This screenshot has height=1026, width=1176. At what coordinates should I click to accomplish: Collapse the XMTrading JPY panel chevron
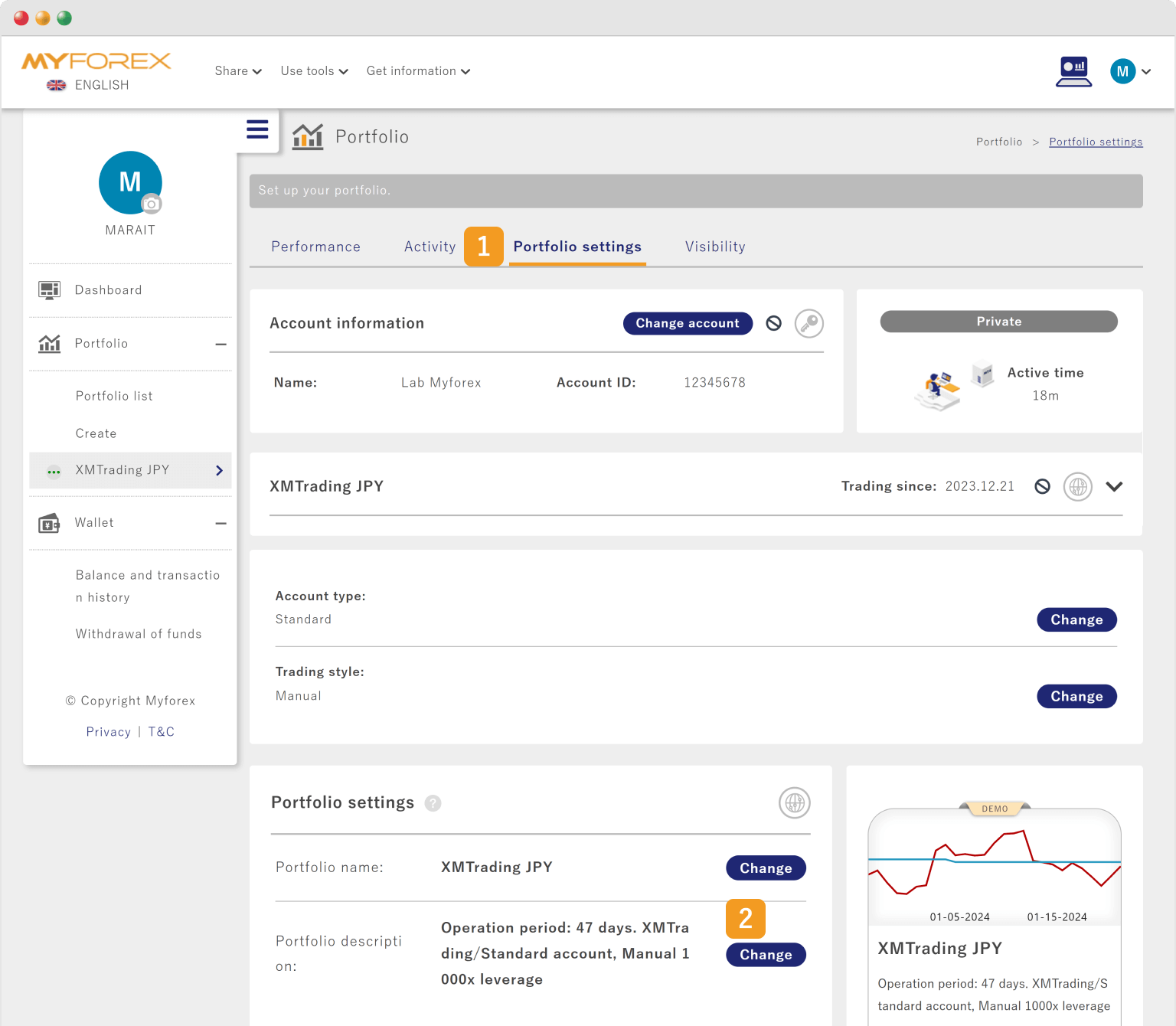(1114, 487)
